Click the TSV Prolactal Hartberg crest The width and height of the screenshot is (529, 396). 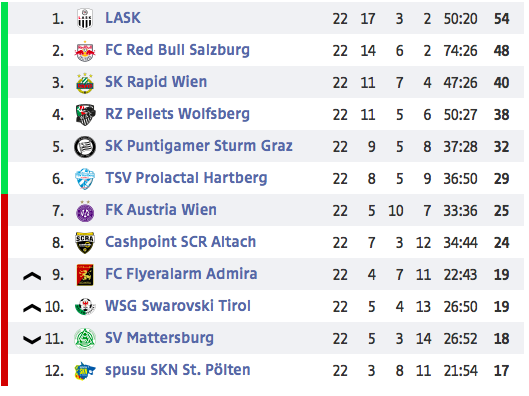click(x=85, y=179)
